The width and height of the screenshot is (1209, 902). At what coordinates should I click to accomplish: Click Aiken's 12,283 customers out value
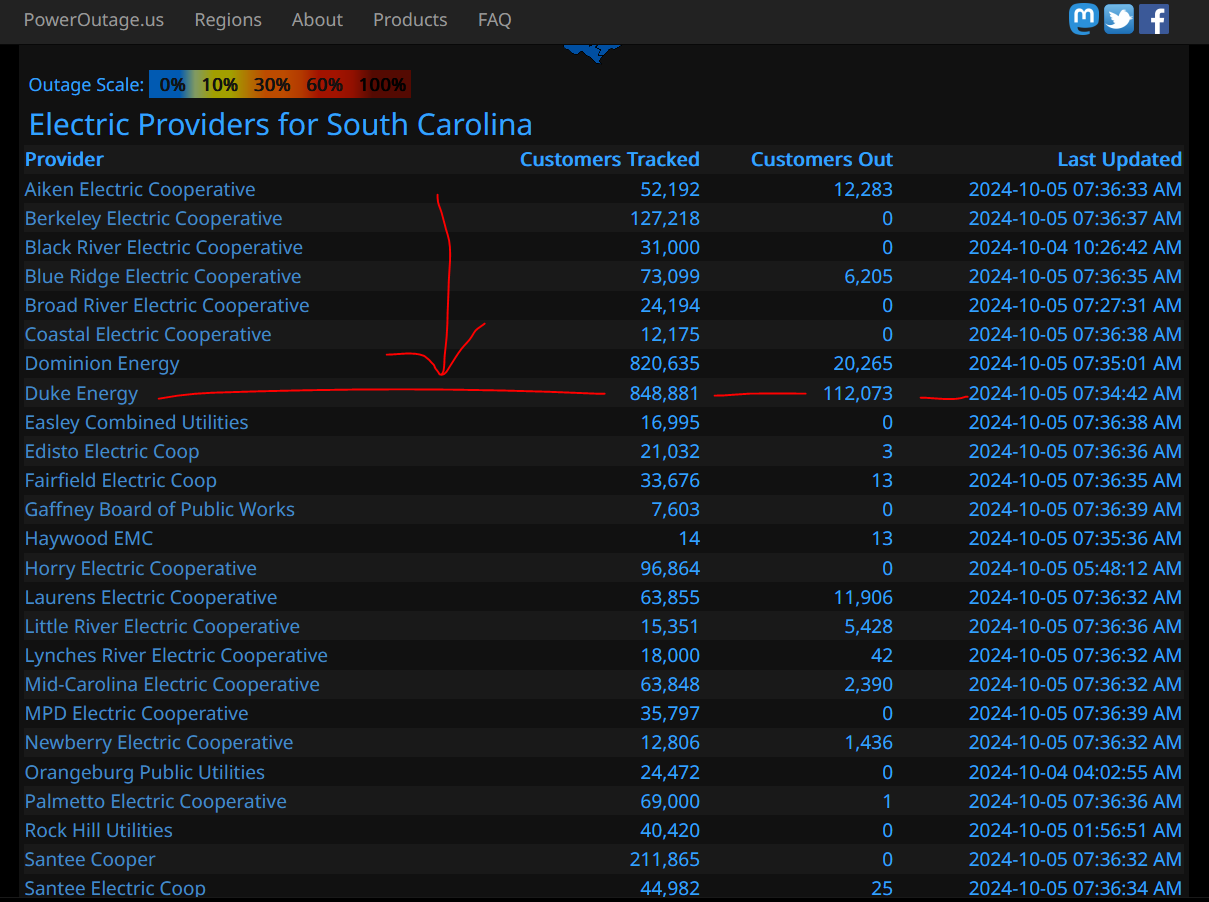click(x=864, y=189)
